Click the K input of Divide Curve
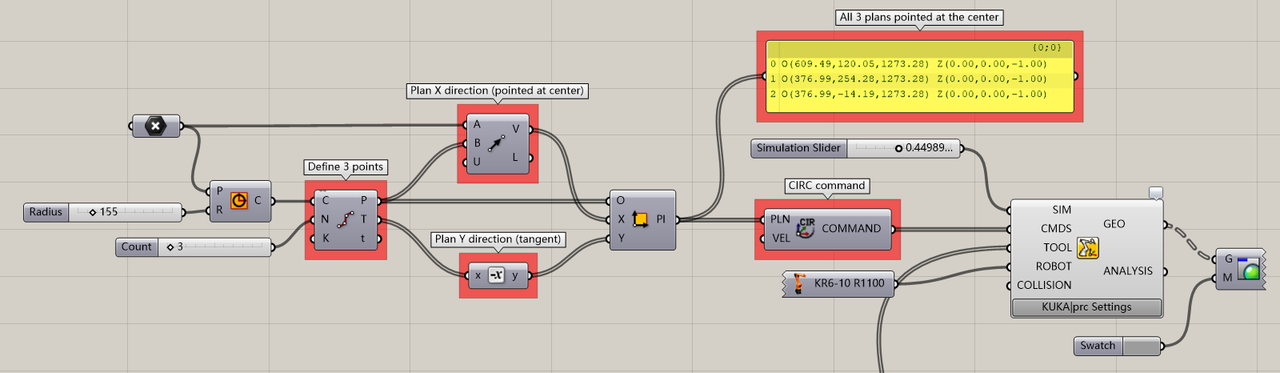 326,239
